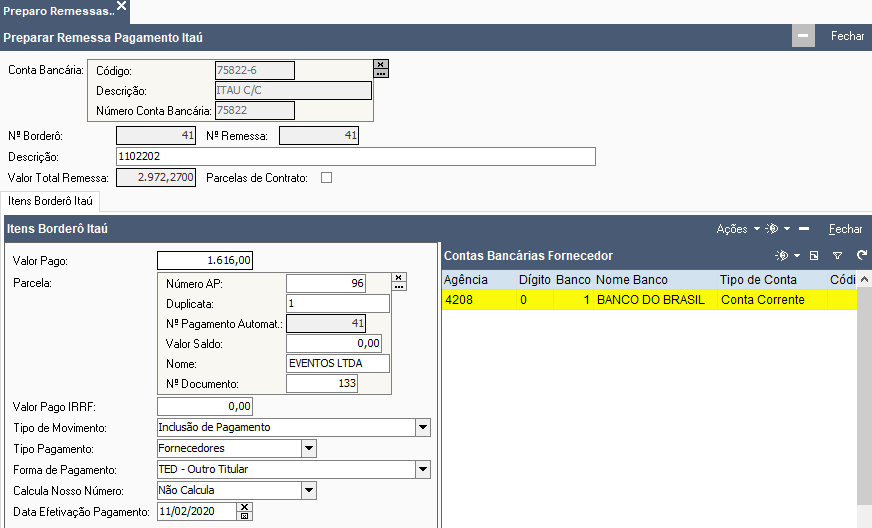
Task: Open the Tipo de Movimento dropdown
Action: pyautogui.click(x=423, y=427)
